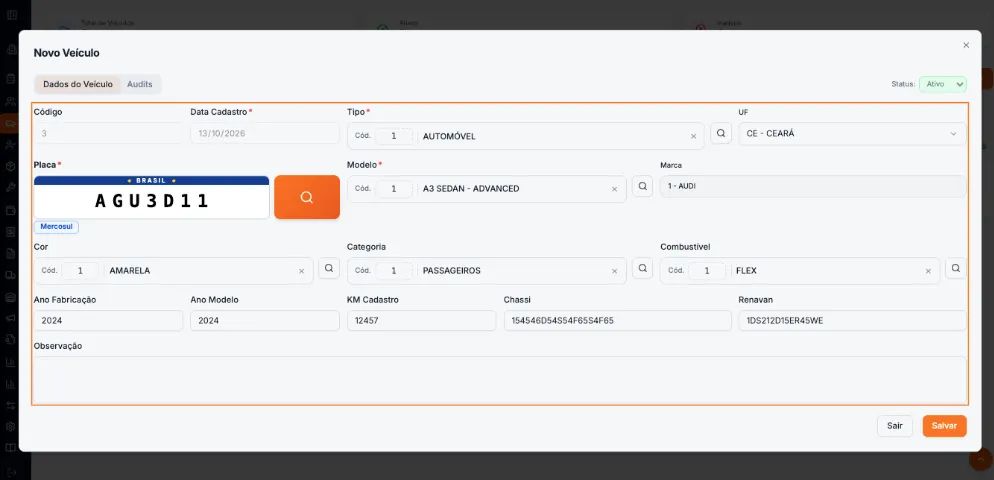Open Cor lookup search icon

pyautogui.click(x=329, y=268)
